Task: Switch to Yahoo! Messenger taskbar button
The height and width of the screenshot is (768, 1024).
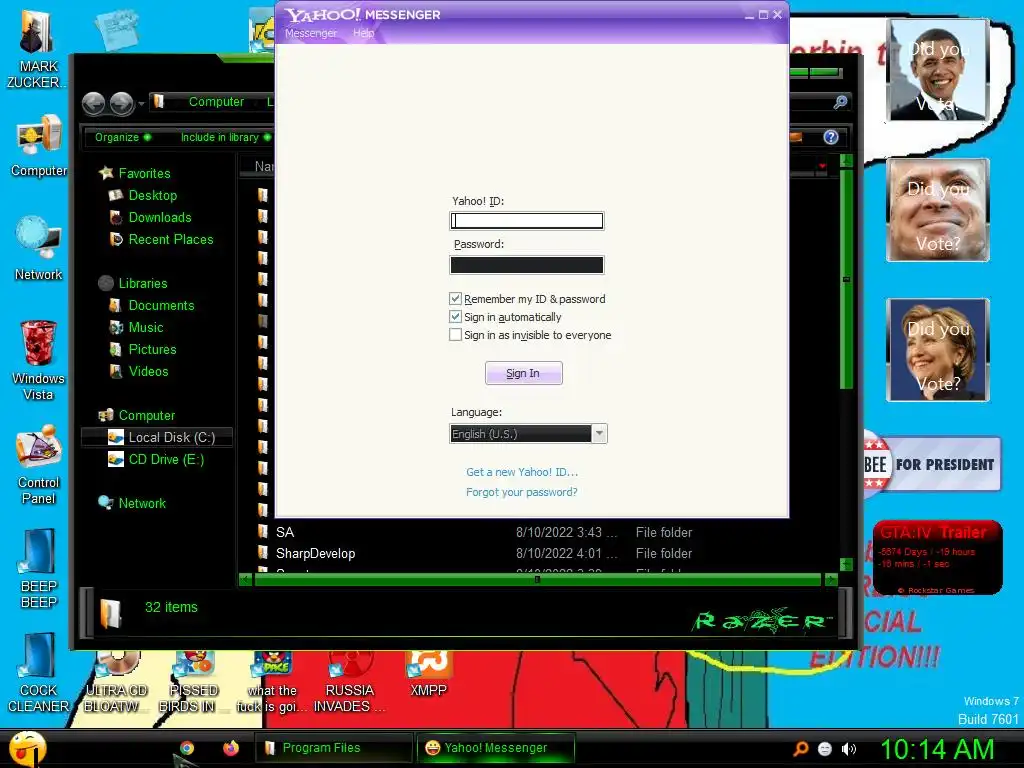Action: [x=495, y=748]
